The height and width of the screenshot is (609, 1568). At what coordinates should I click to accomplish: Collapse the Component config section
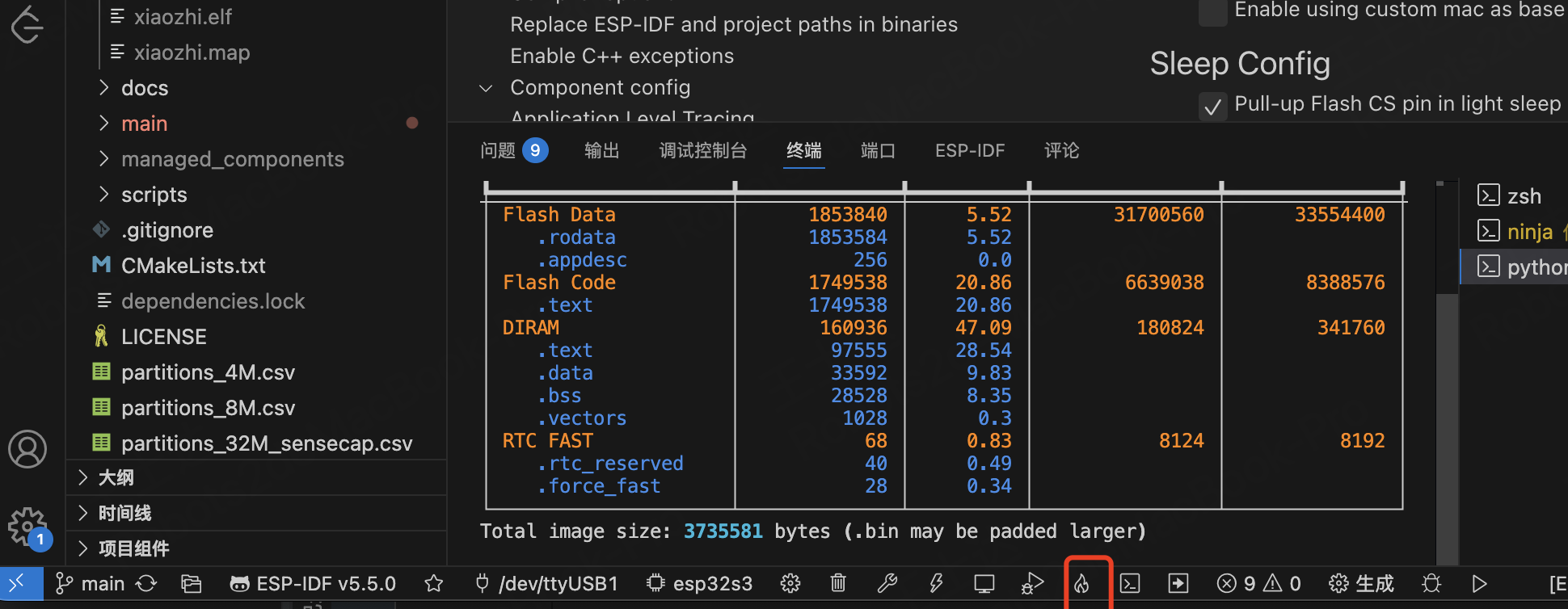[x=486, y=88]
